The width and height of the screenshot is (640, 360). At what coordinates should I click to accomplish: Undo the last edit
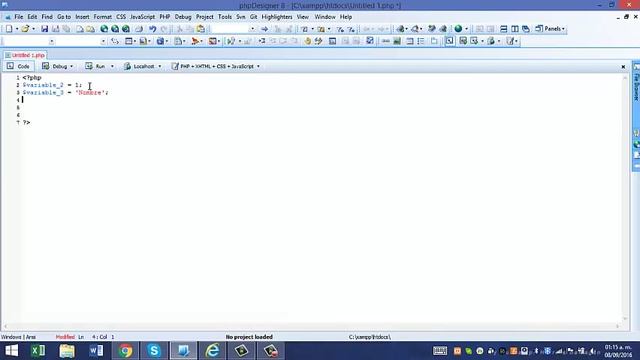tap(152, 29)
